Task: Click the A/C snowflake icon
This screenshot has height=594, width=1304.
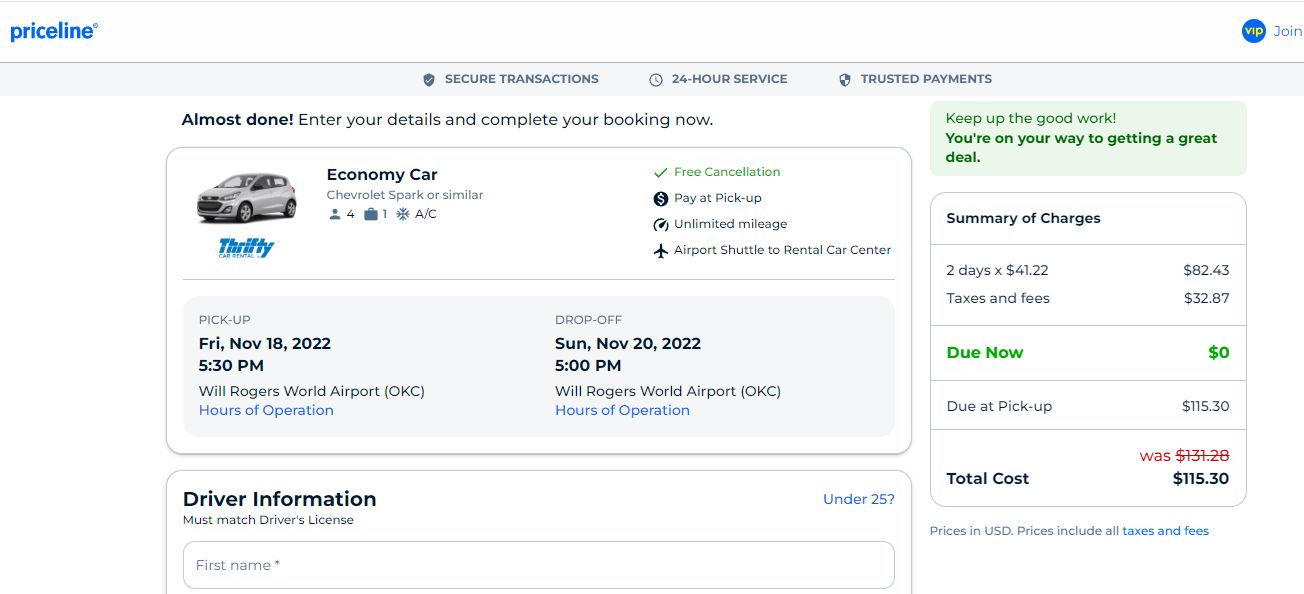Action: [x=403, y=214]
